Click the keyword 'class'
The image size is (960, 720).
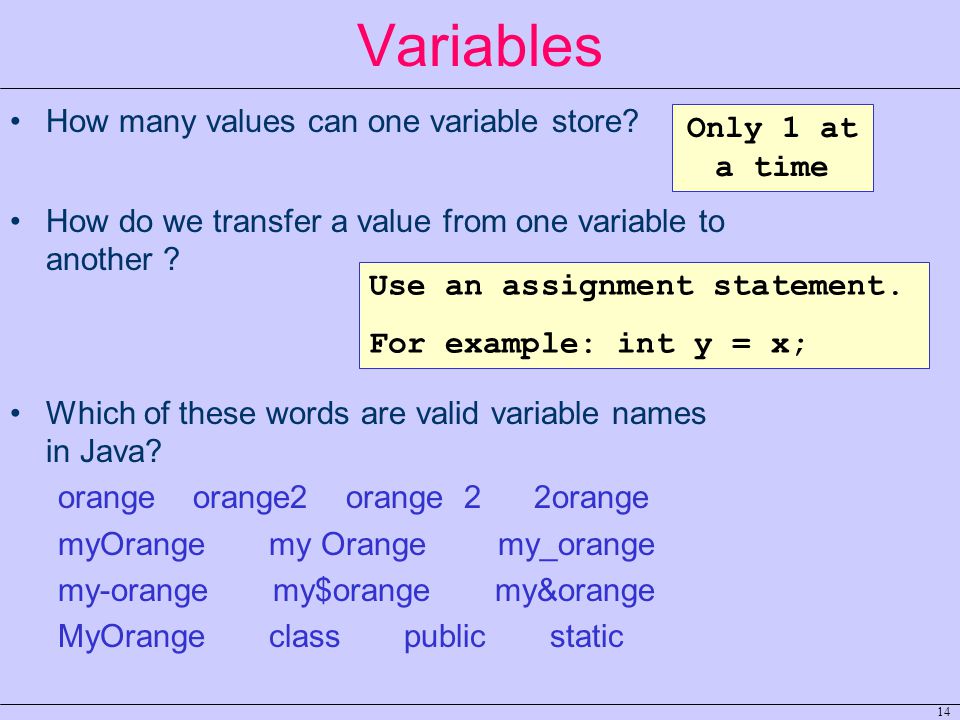(304, 637)
